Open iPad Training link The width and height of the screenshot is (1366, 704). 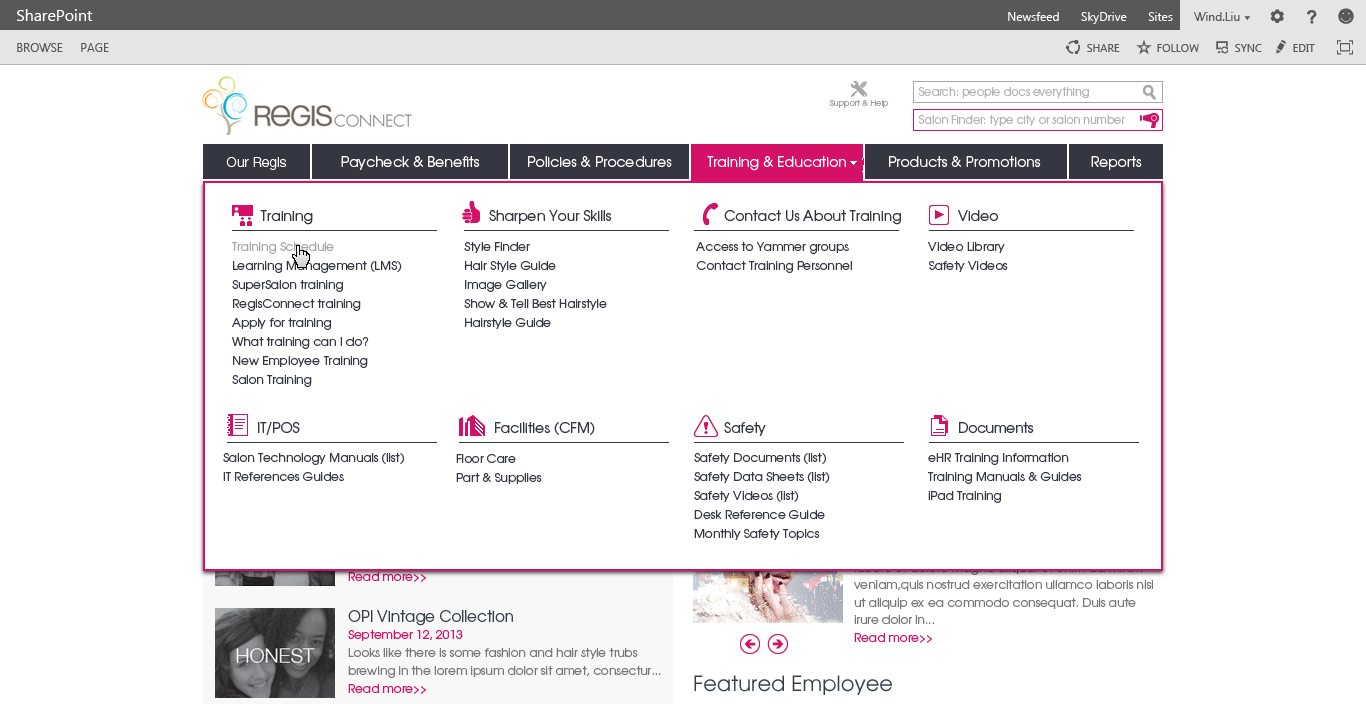pyautogui.click(x=964, y=496)
